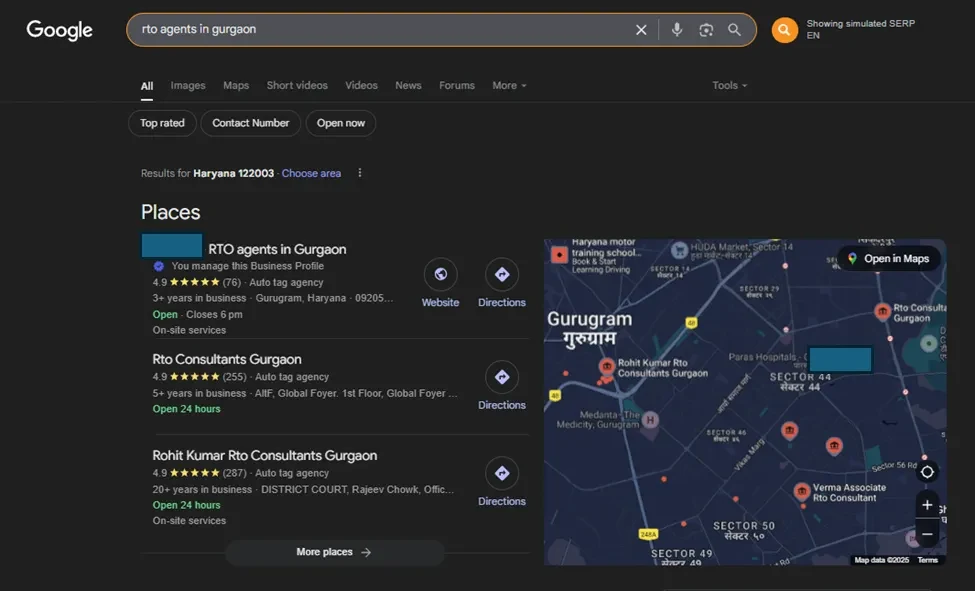Open search by image camera icon

click(706, 30)
